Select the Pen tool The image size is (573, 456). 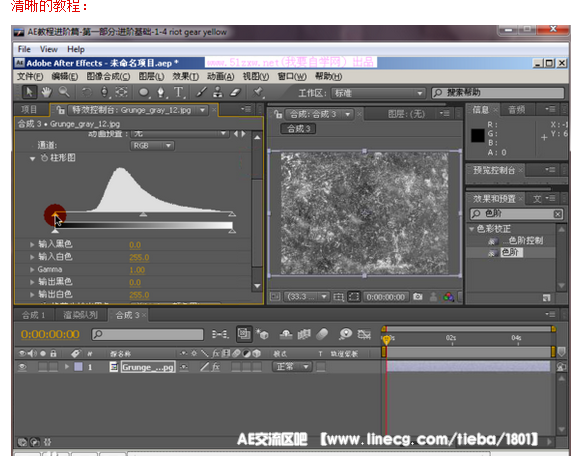point(161,92)
